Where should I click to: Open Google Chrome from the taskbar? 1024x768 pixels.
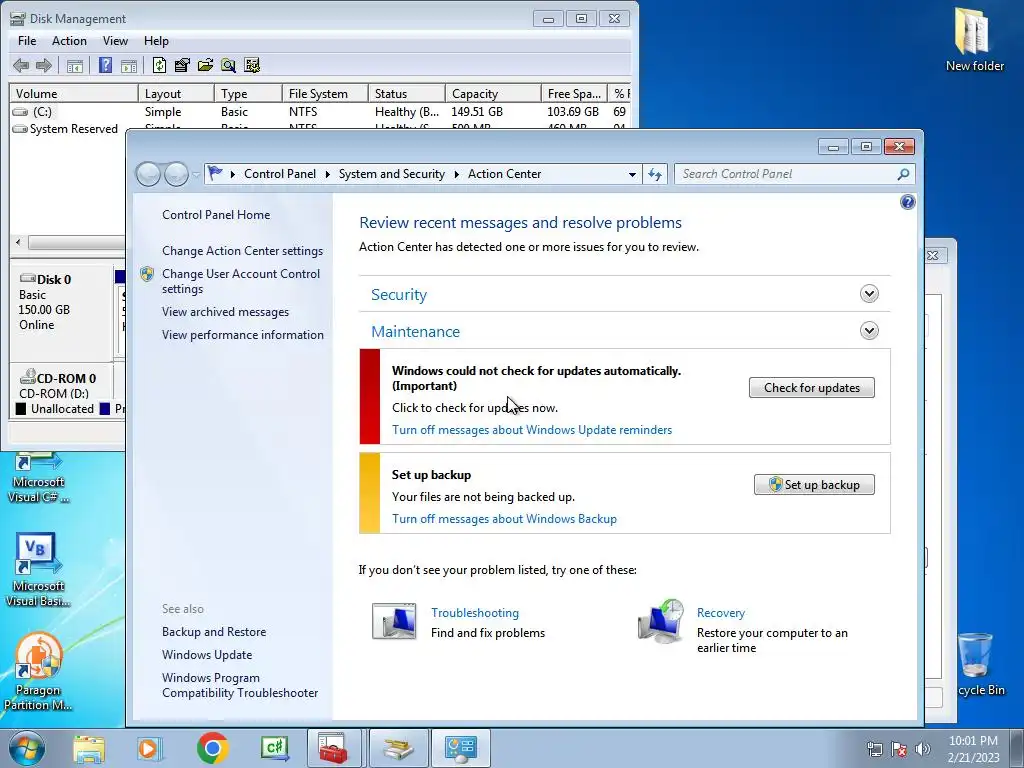(x=213, y=748)
